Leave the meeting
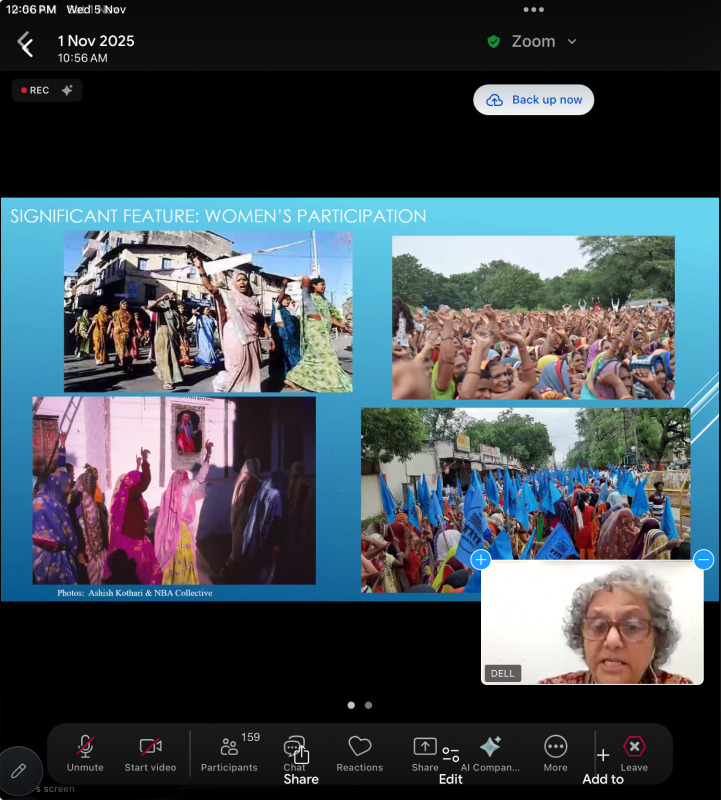This screenshot has width=721, height=800. [x=634, y=753]
